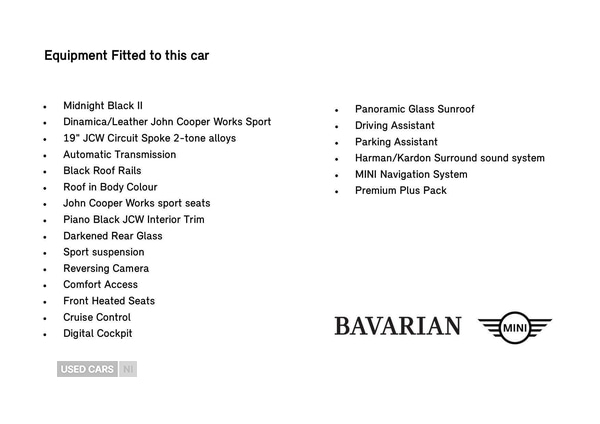Select the 19" JCW Circuit Spoke alloys item

point(150,138)
